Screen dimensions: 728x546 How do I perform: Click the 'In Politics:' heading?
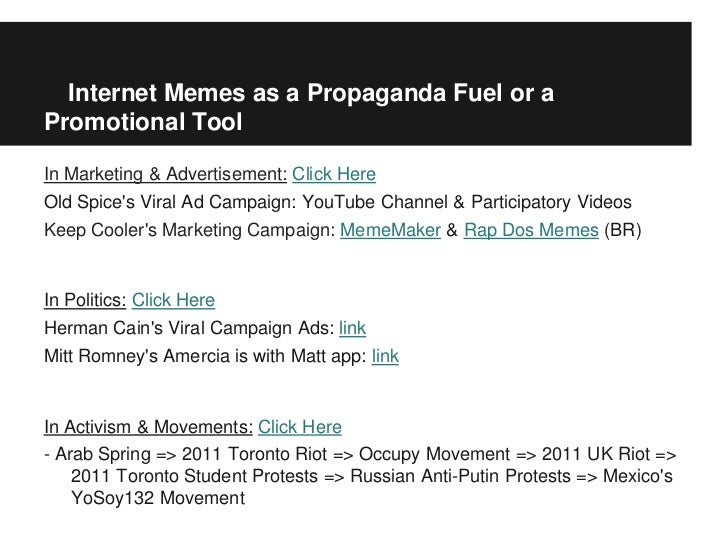tap(85, 302)
